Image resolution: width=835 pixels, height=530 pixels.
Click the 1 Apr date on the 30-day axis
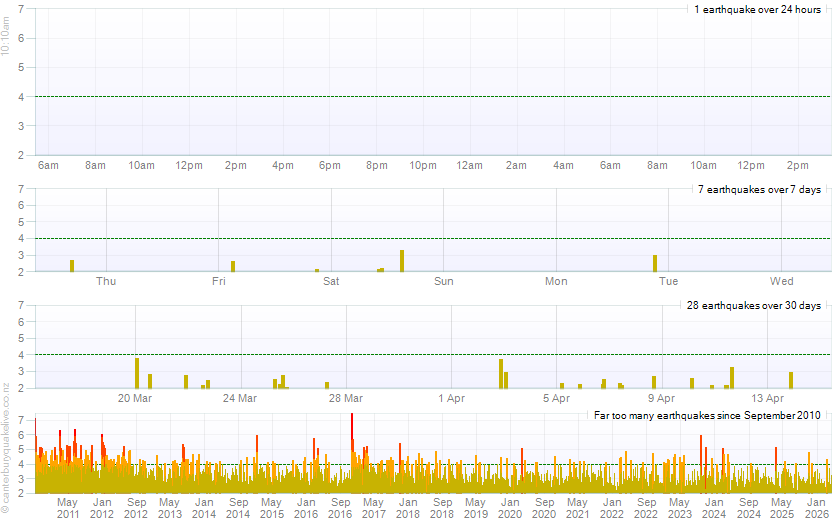[451, 398]
